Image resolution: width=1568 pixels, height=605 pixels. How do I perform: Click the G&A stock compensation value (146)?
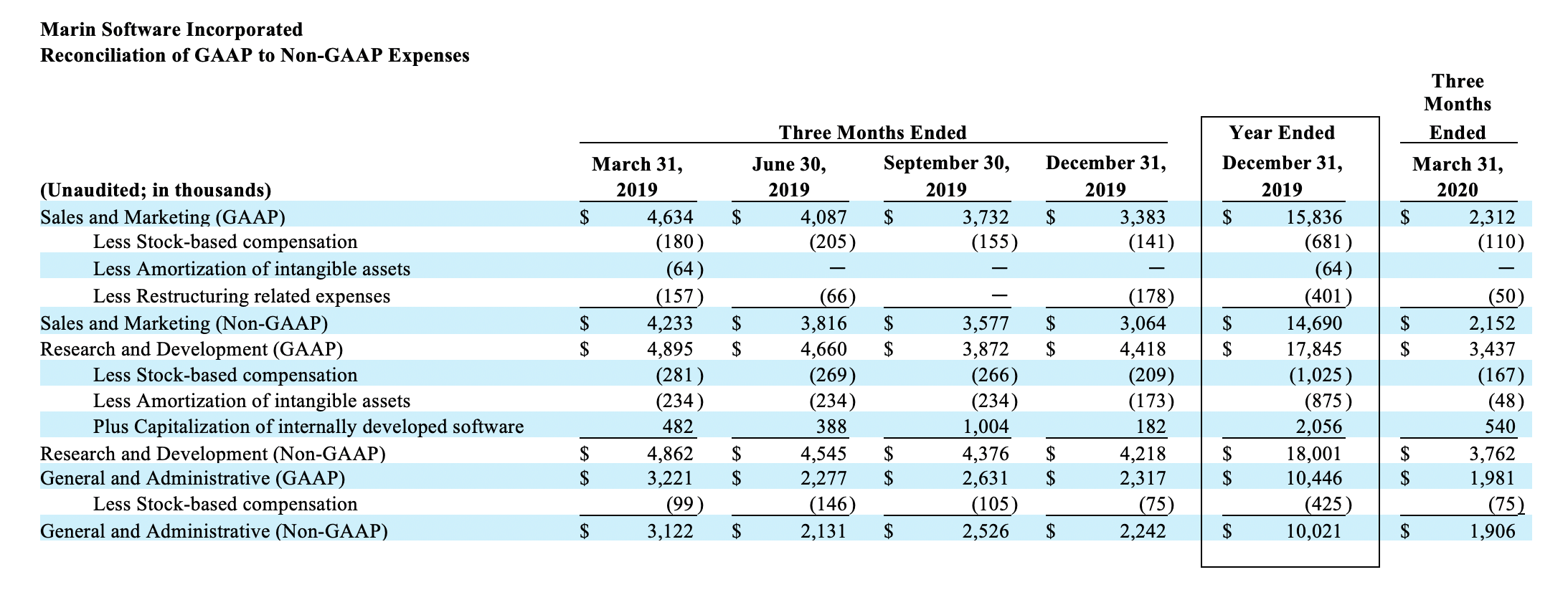[x=833, y=504]
